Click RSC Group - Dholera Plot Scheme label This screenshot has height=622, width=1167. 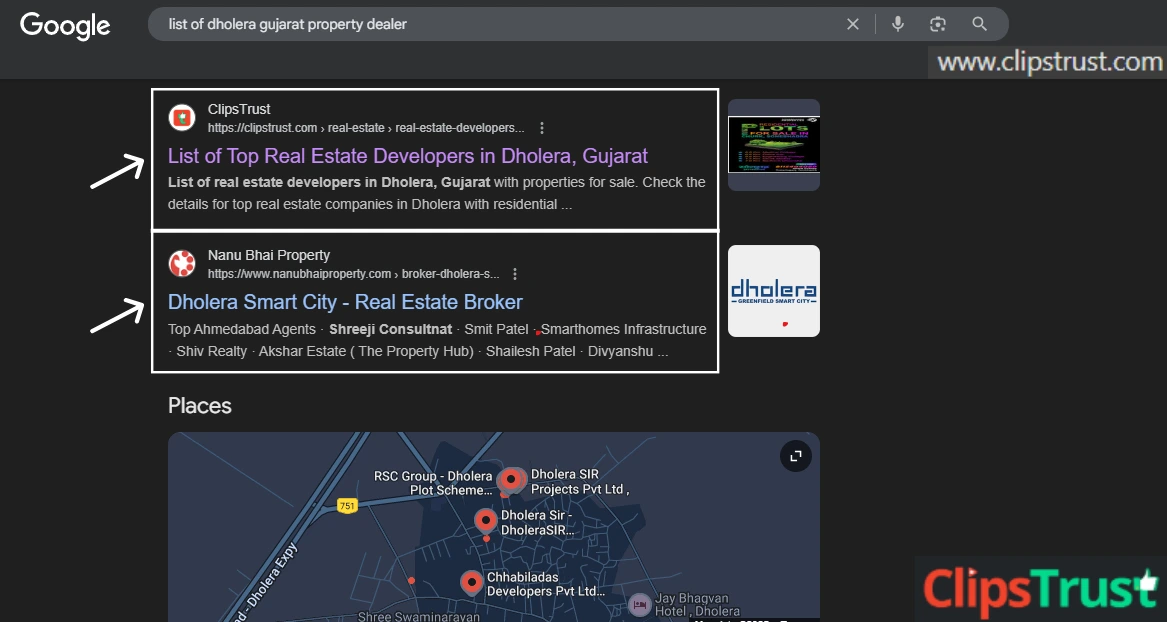(x=432, y=483)
